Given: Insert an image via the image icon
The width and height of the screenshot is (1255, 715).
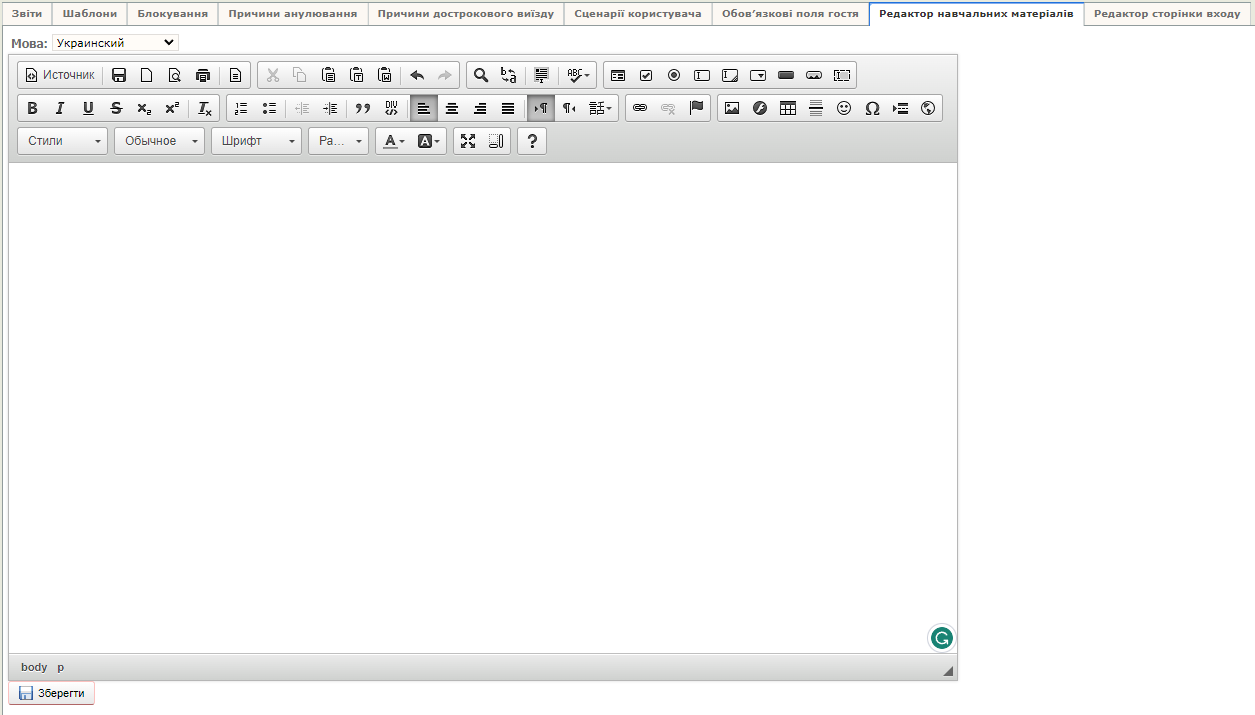Looking at the screenshot, I should pyautogui.click(x=732, y=108).
